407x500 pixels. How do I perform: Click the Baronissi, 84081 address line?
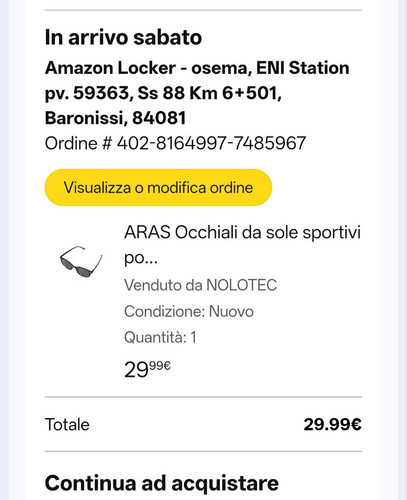click(x=115, y=118)
